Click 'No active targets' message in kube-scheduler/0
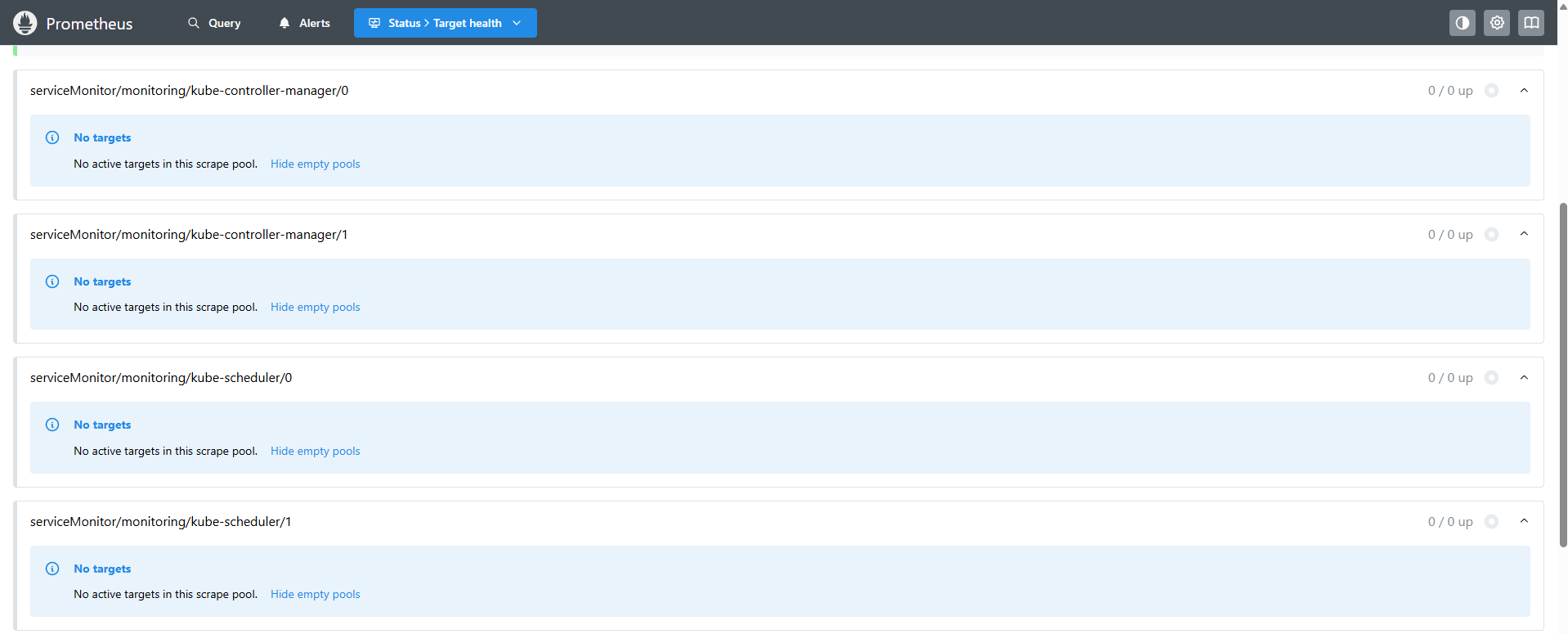 click(165, 451)
